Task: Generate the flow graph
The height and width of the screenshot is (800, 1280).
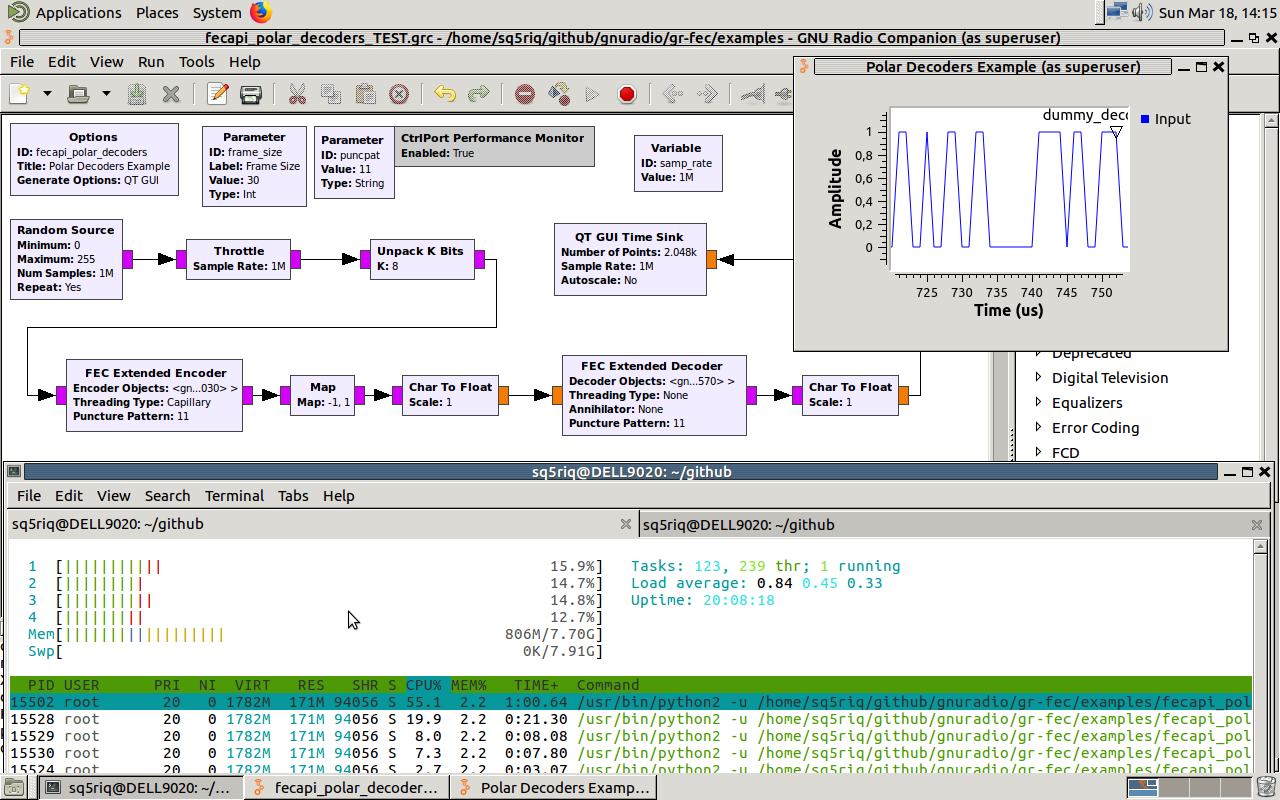Action: click(559, 94)
